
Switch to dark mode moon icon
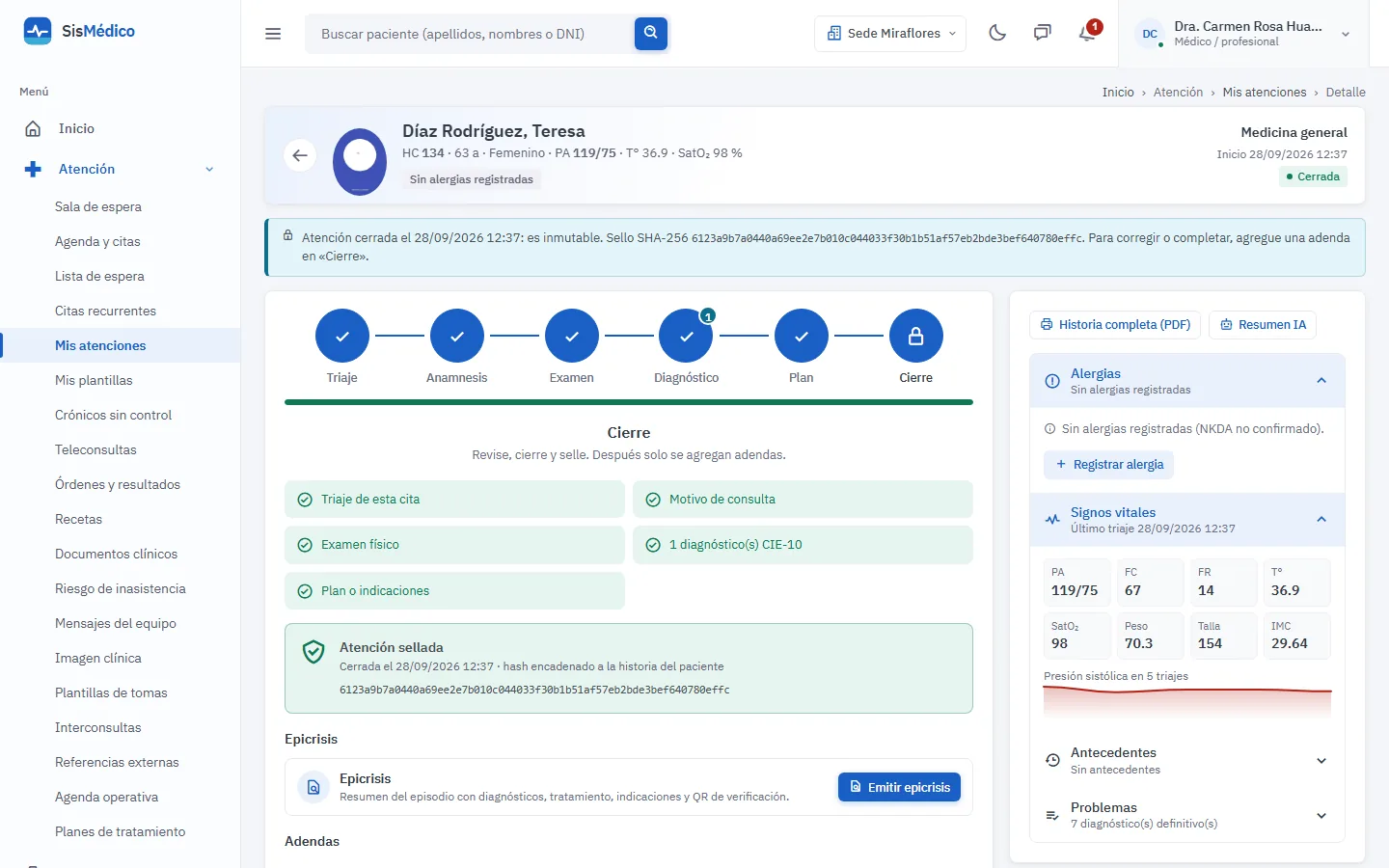pyautogui.click(x=997, y=33)
